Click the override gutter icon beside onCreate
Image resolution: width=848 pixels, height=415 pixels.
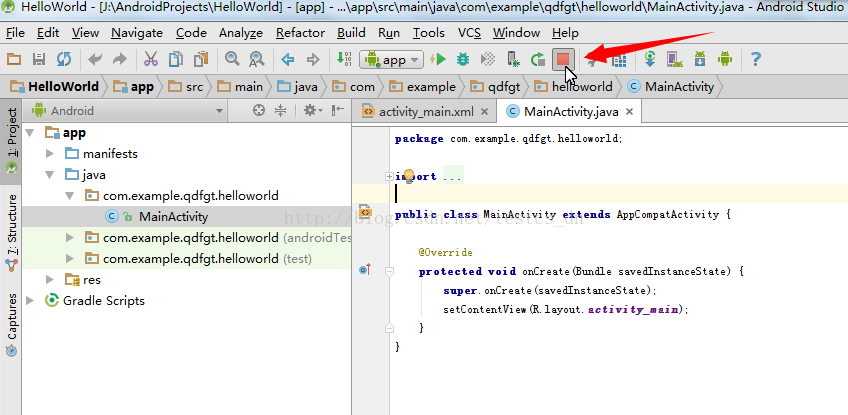point(365,269)
